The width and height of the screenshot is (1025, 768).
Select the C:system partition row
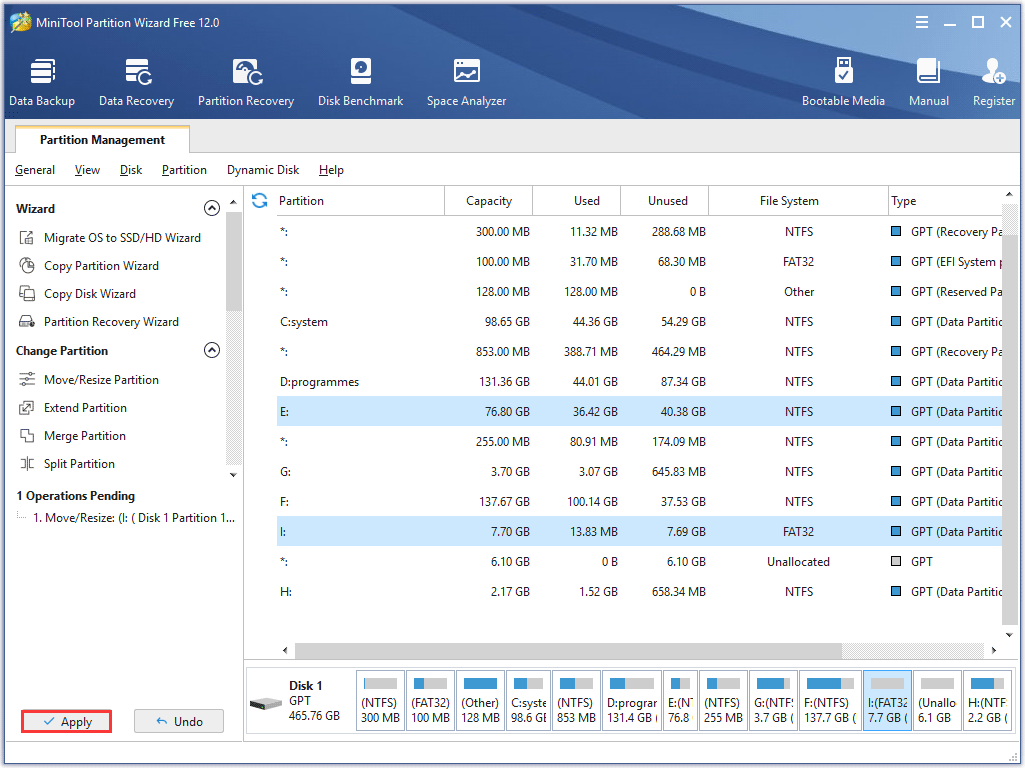click(639, 322)
